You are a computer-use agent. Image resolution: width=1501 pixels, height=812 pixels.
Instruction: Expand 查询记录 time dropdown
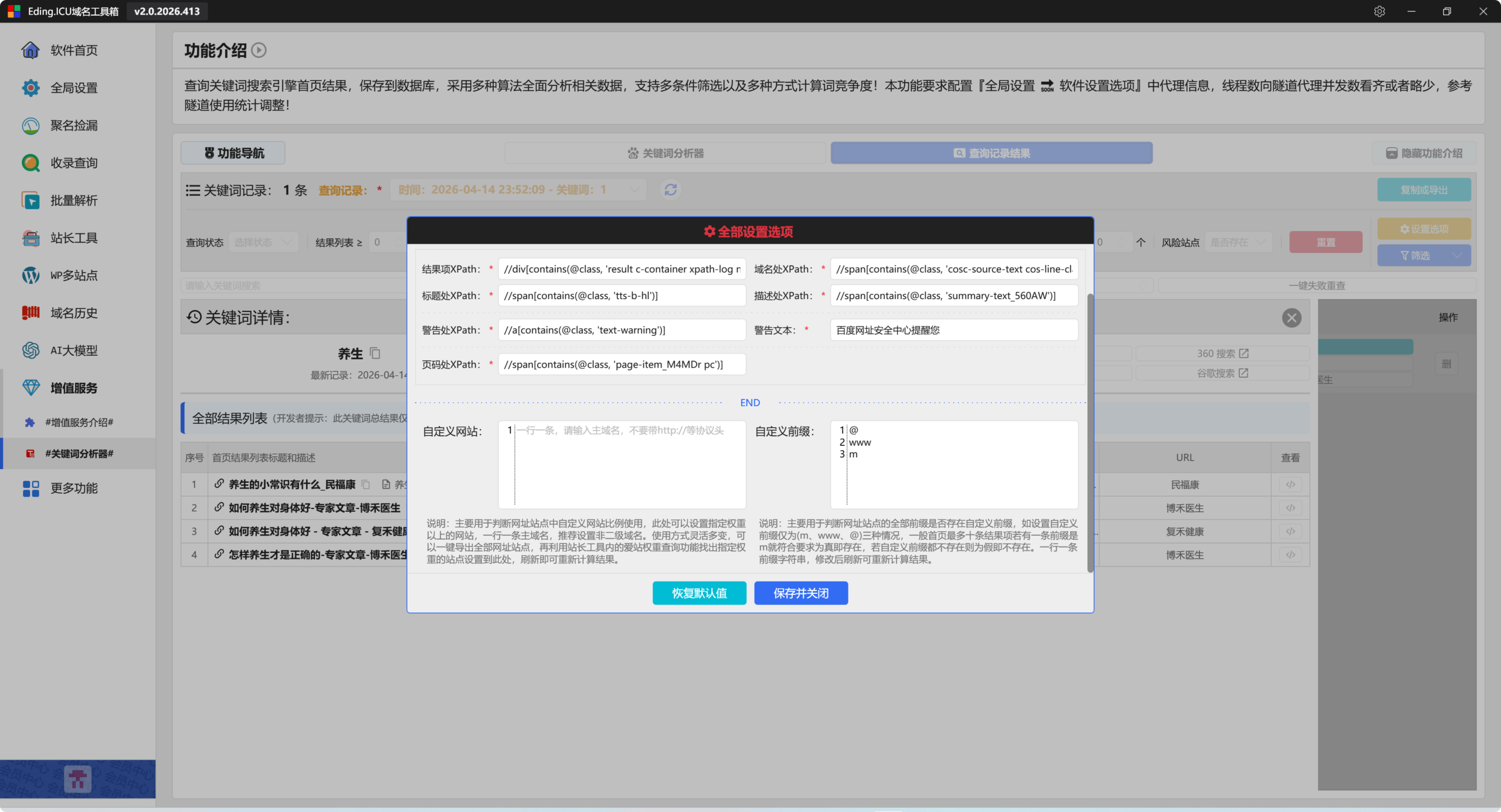pyautogui.click(x=517, y=190)
